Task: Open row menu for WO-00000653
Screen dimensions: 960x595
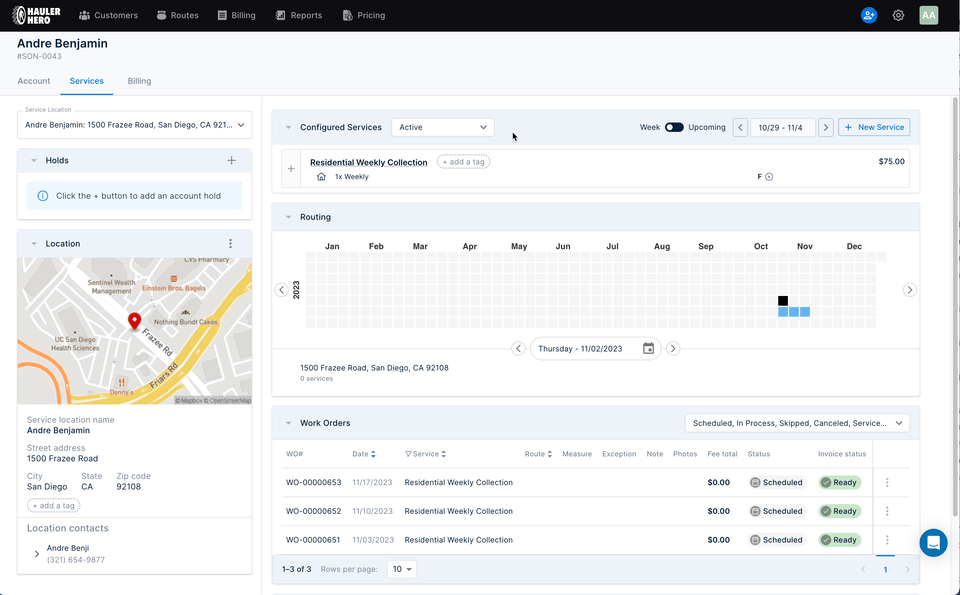Action: (887, 482)
